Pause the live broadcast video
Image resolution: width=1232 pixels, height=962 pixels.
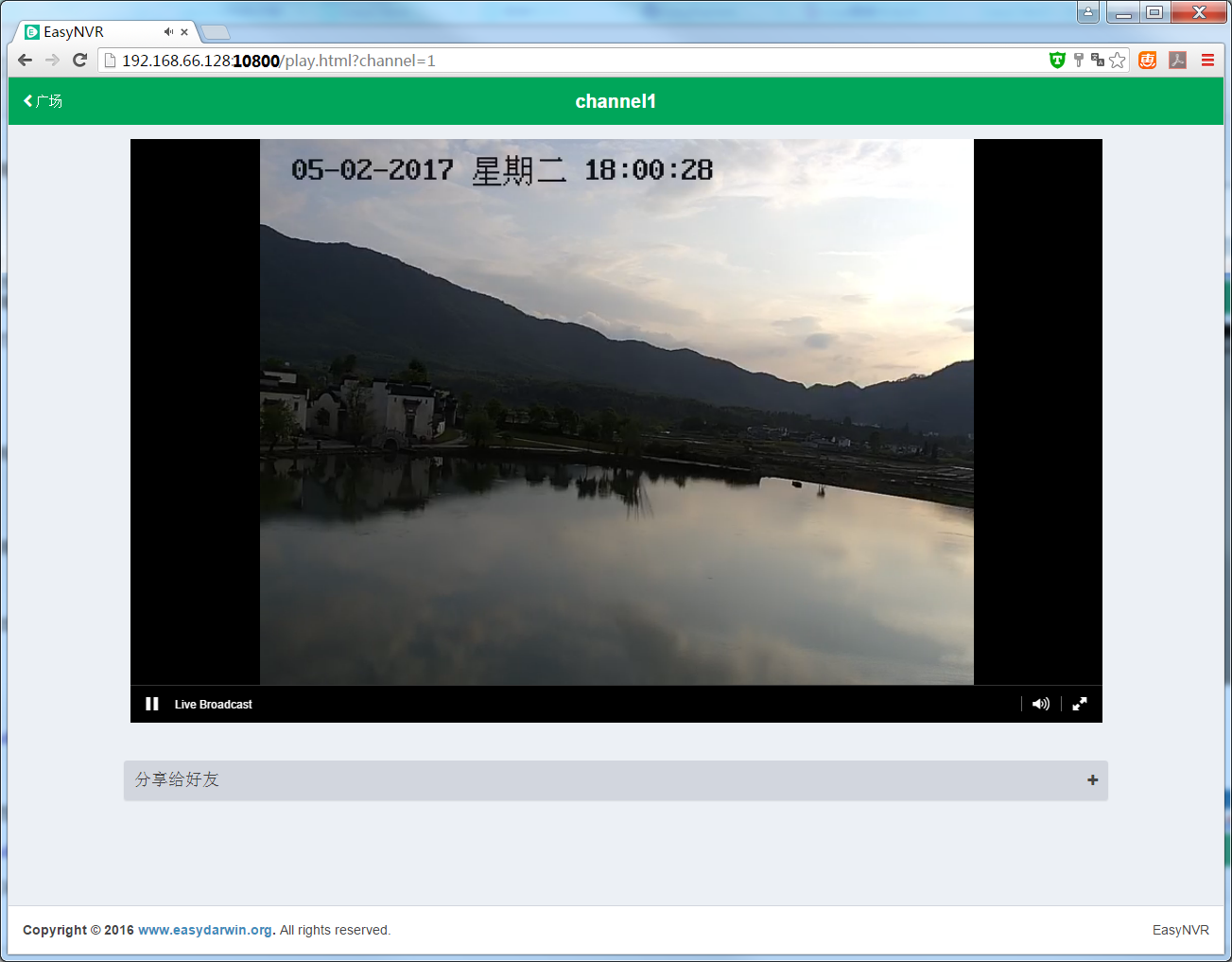[x=151, y=704]
